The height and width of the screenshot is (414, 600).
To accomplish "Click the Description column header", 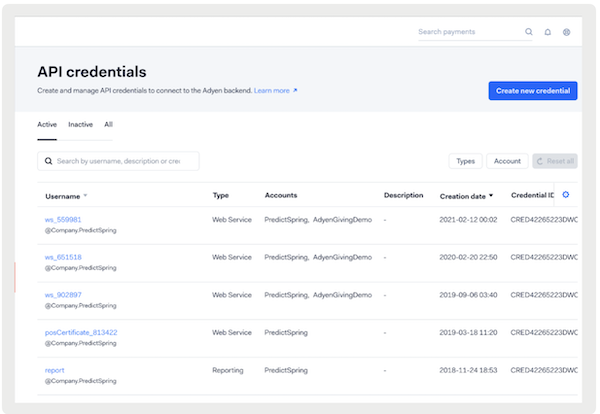I will coord(403,195).
